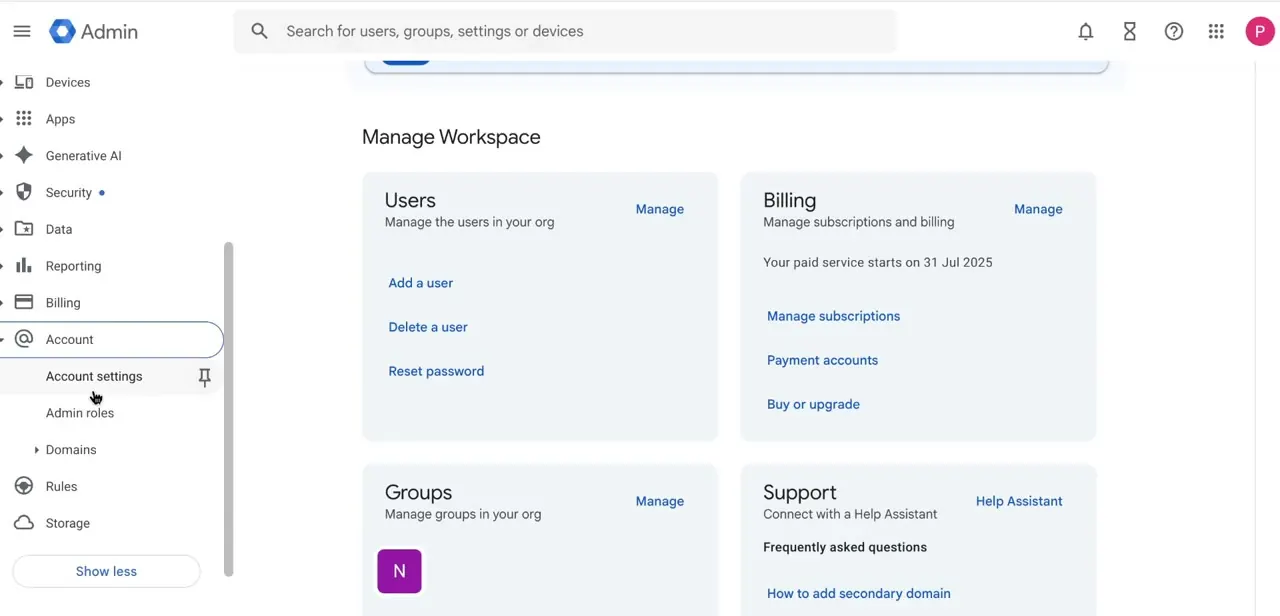Viewport: 1280px width, 616px height.
Task: Pin Account settings with the pin icon
Action: [204, 377]
